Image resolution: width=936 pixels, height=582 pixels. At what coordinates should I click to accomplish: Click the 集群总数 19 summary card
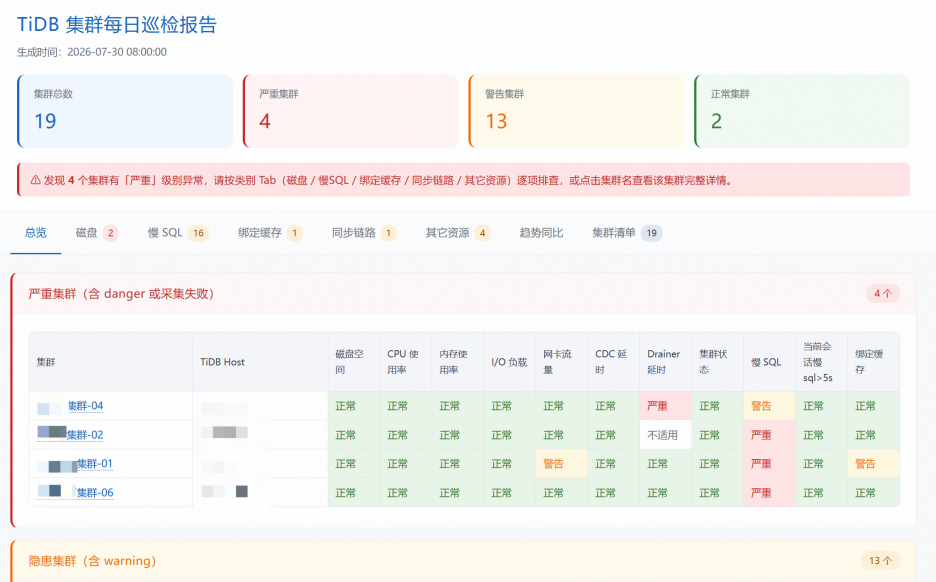[x=125, y=111]
